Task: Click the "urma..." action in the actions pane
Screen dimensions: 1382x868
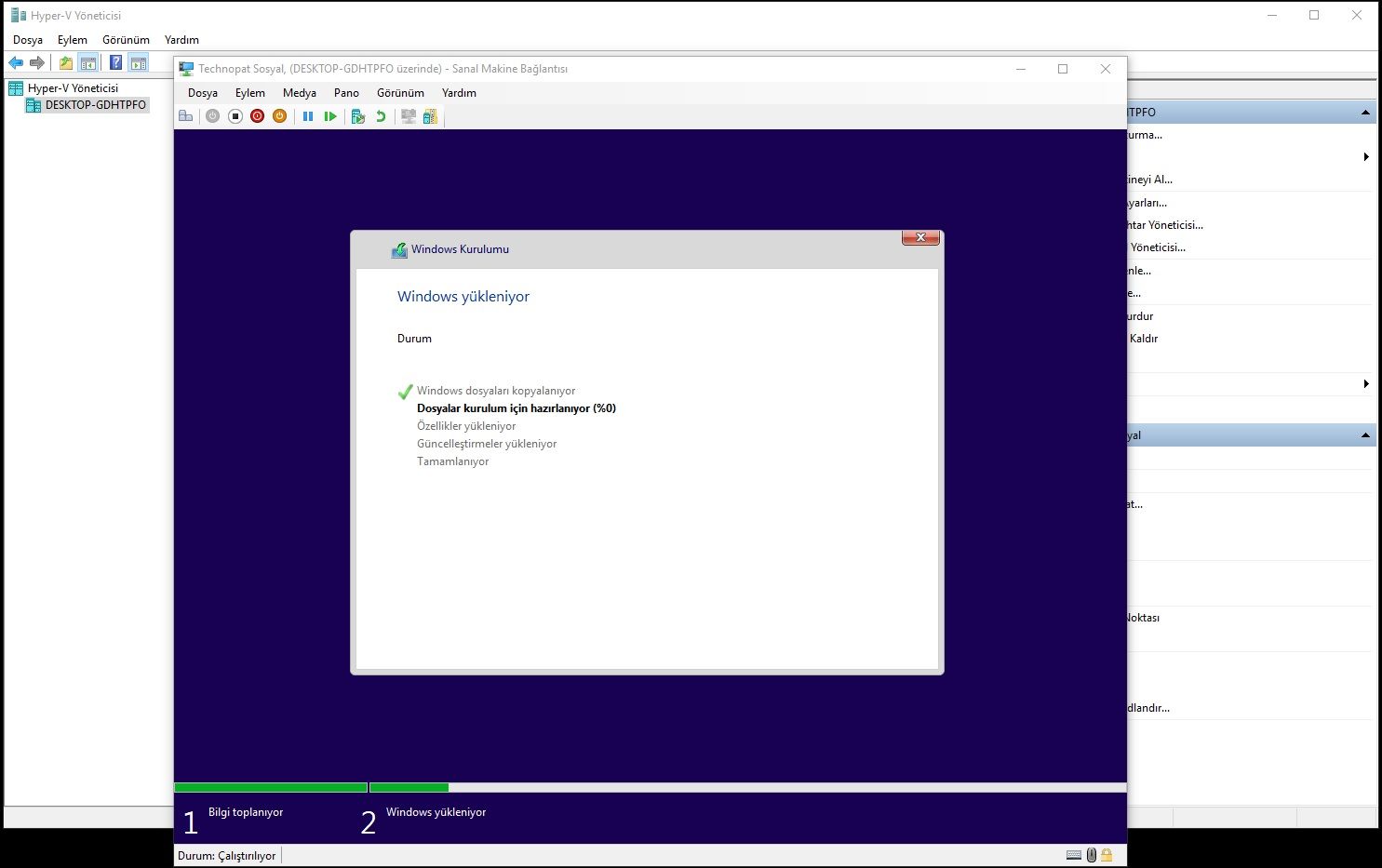Action: pyautogui.click(x=1145, y=135)
